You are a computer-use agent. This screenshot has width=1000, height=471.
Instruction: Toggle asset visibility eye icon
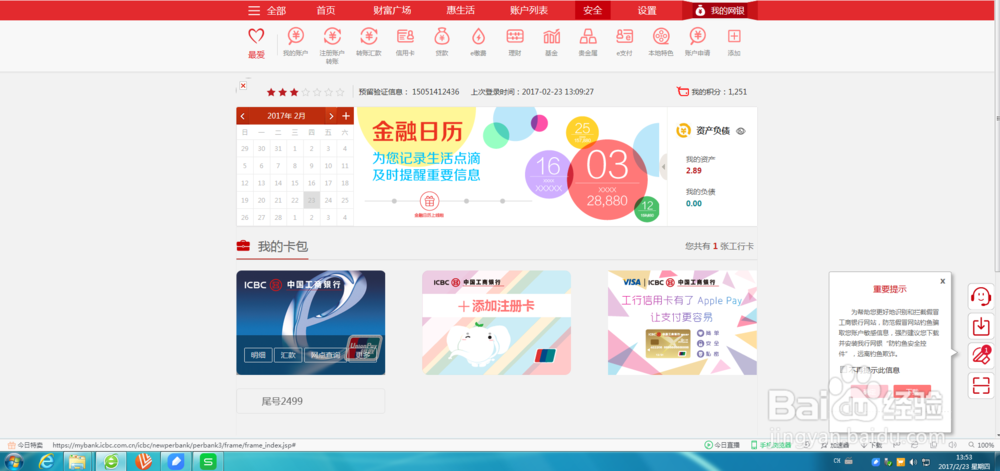tap(740, 131)
